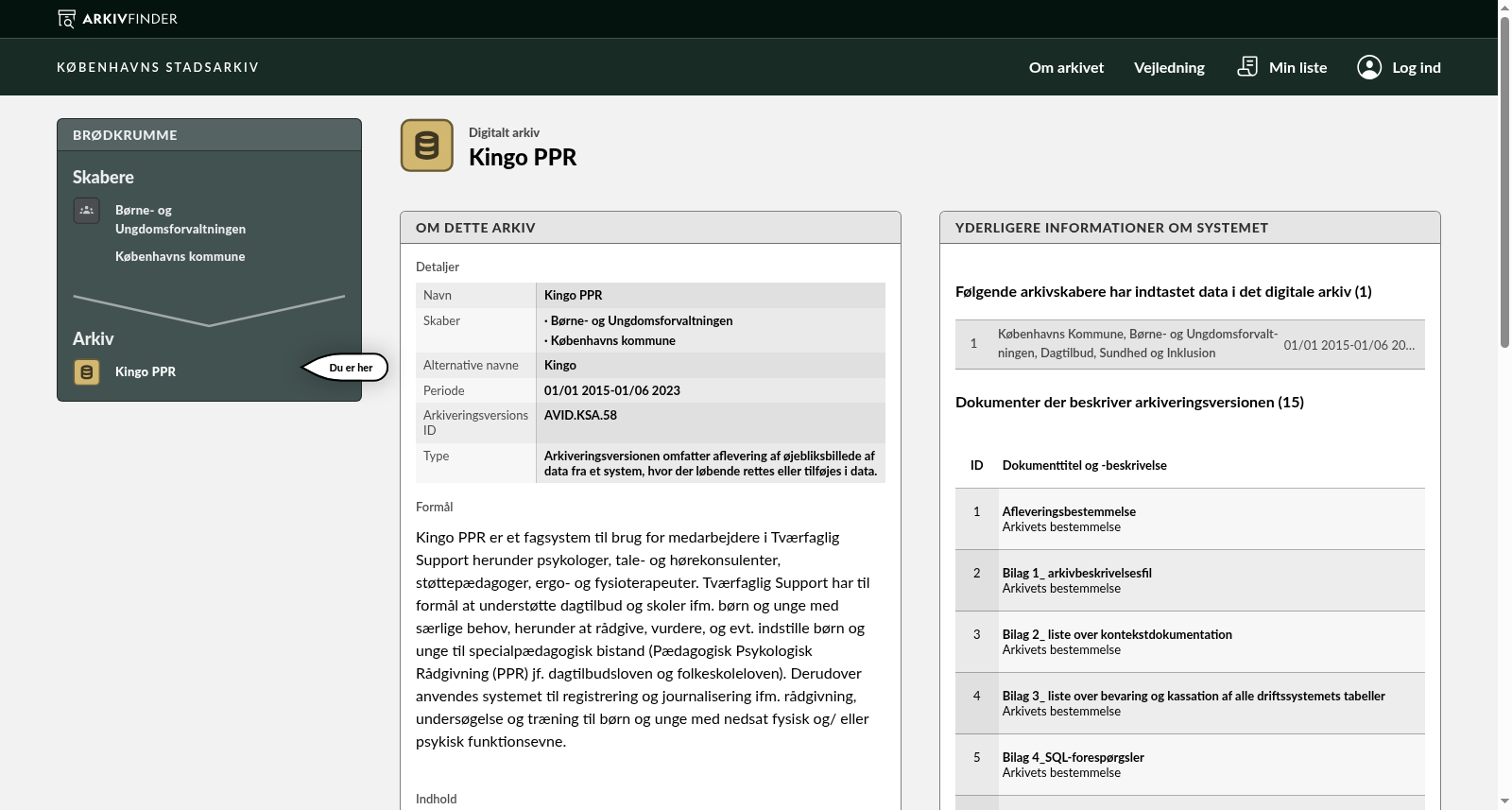Click the ID column header in documents table
This screenshot has width=1512, height=810.
976,465
